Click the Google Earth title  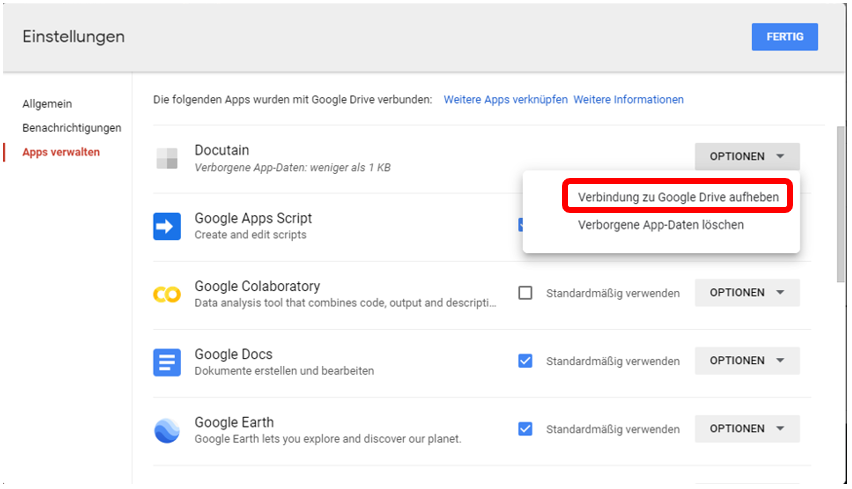pos(234,422)
